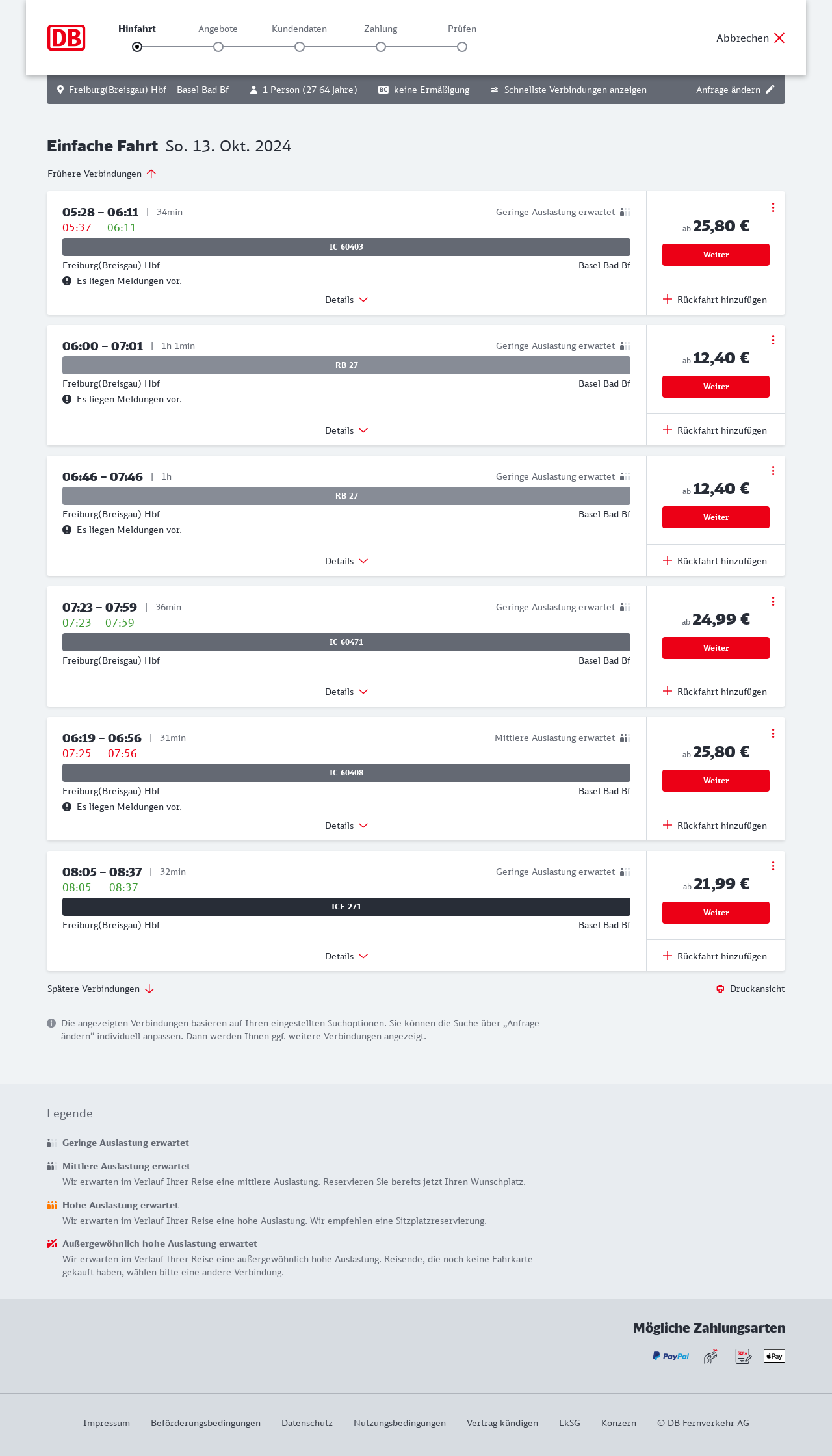Open three-dot menu for IC 60403 connection
832x1456 pixels.
click(773, 207)
